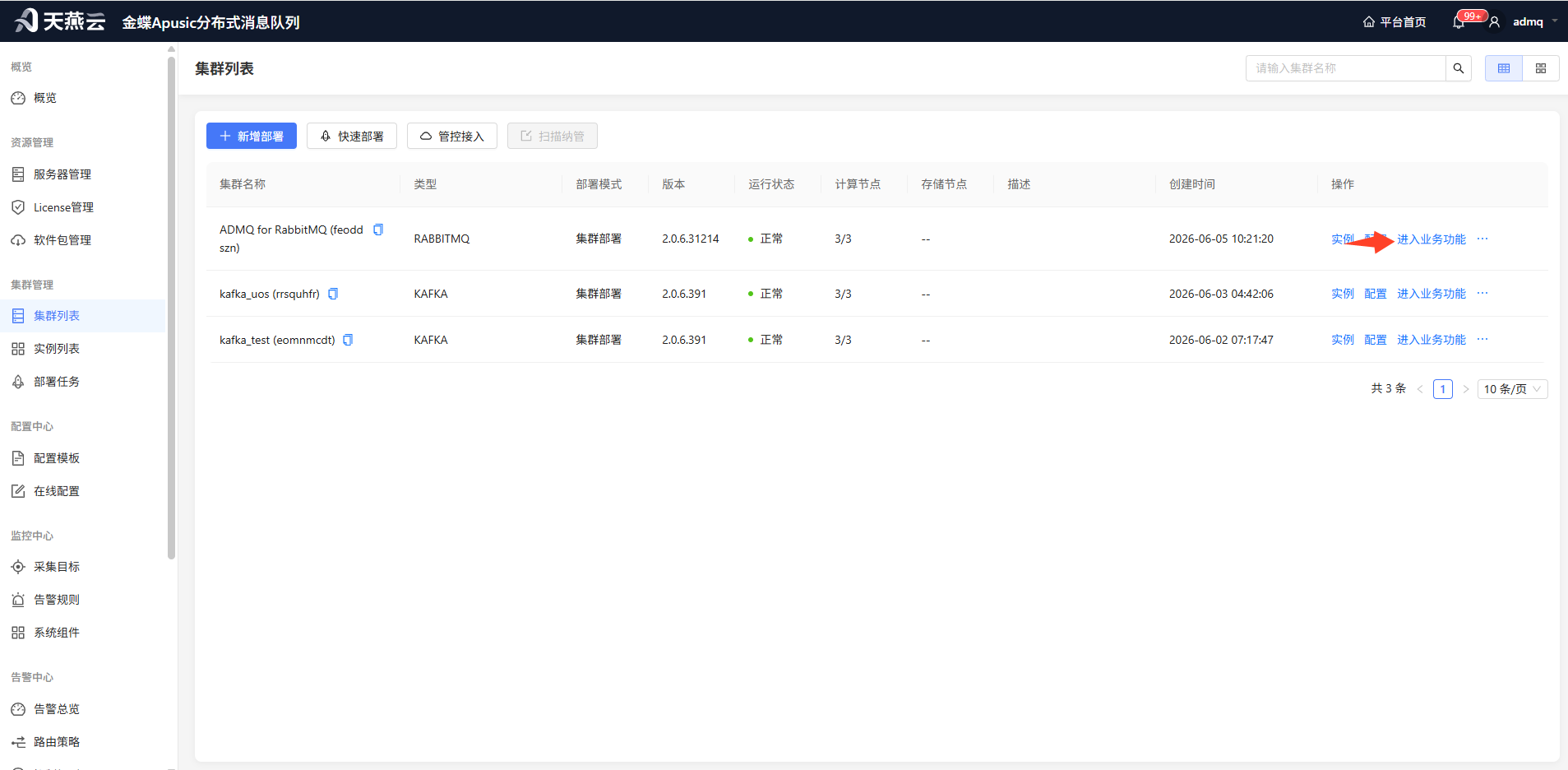
Task: Click 进入业务功能 for kafka_uos
Action: 1432,294
